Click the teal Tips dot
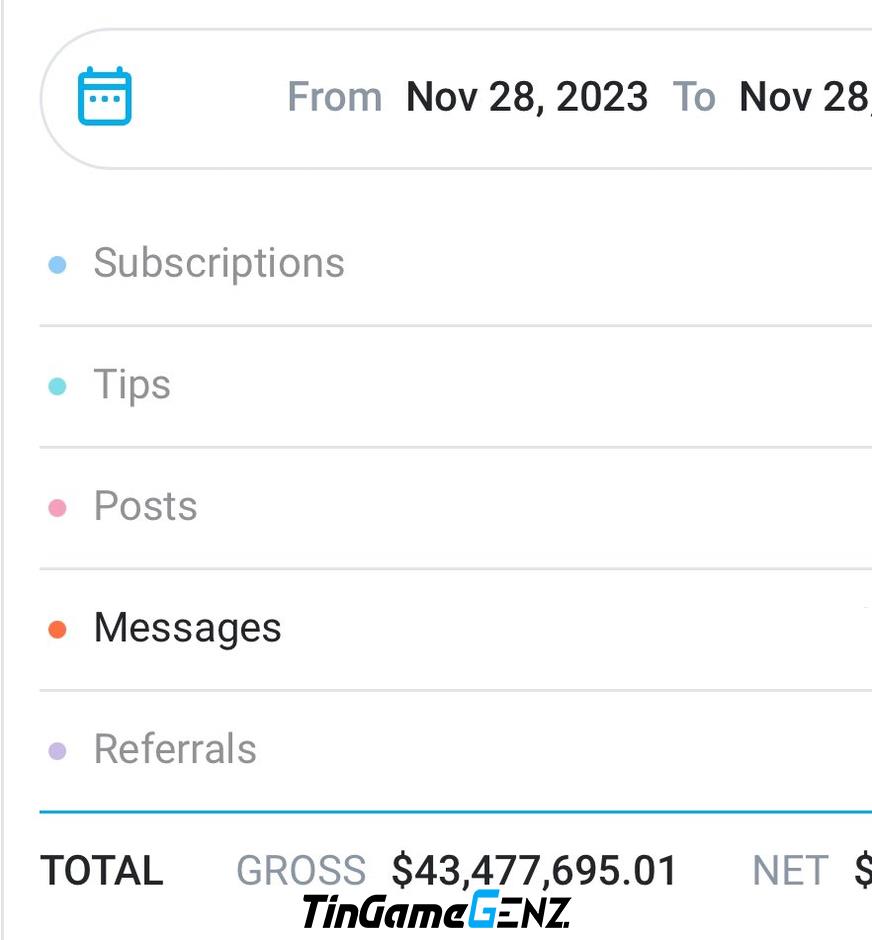The width and height of the screenshot is (872, 940). pos(58,386)
